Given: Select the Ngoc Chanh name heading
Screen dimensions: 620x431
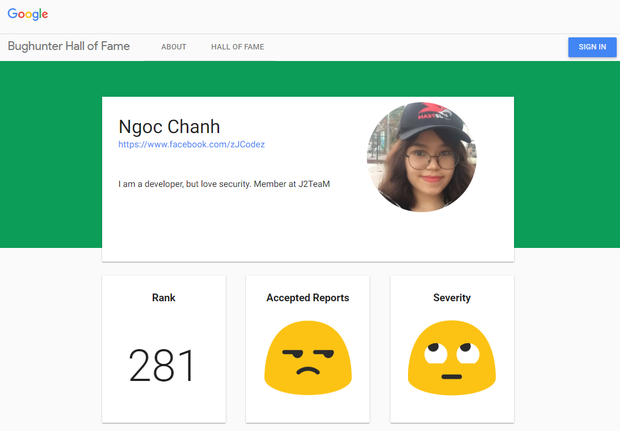Looking at the screenshot, I should coord(169,127).
